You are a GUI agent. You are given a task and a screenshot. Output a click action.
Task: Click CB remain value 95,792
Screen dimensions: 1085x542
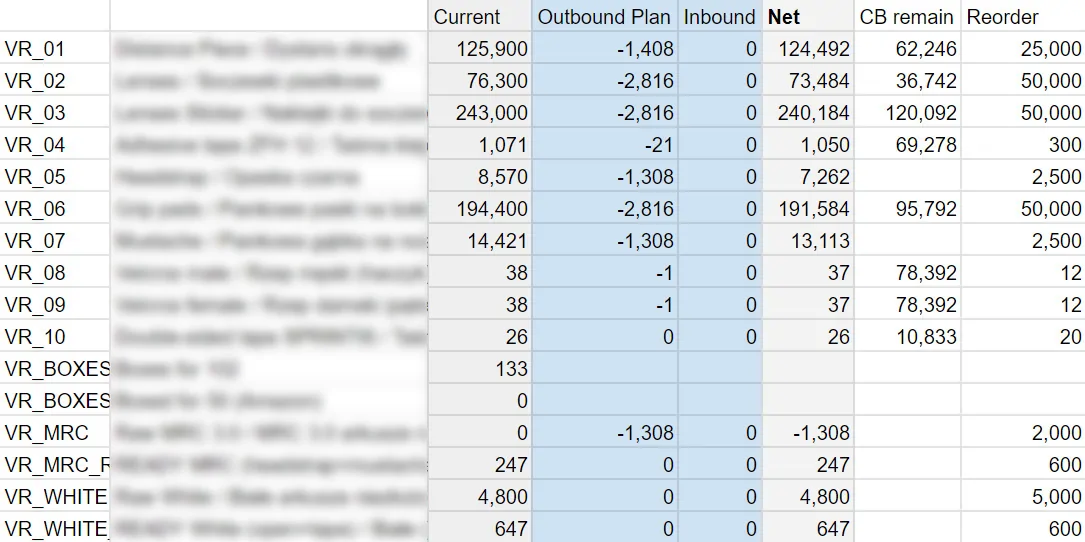906,209
